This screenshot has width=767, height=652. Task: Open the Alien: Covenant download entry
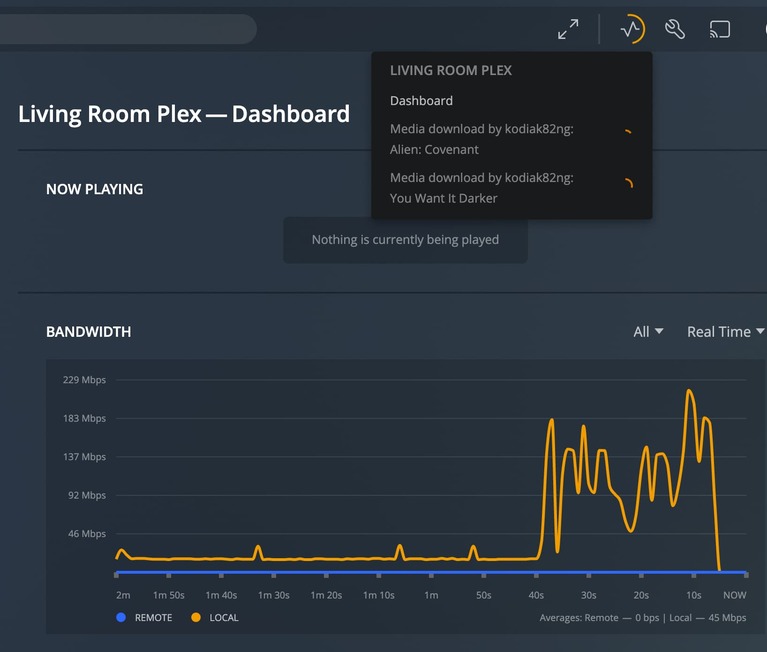pyautogui.click(x=511, y=139)
